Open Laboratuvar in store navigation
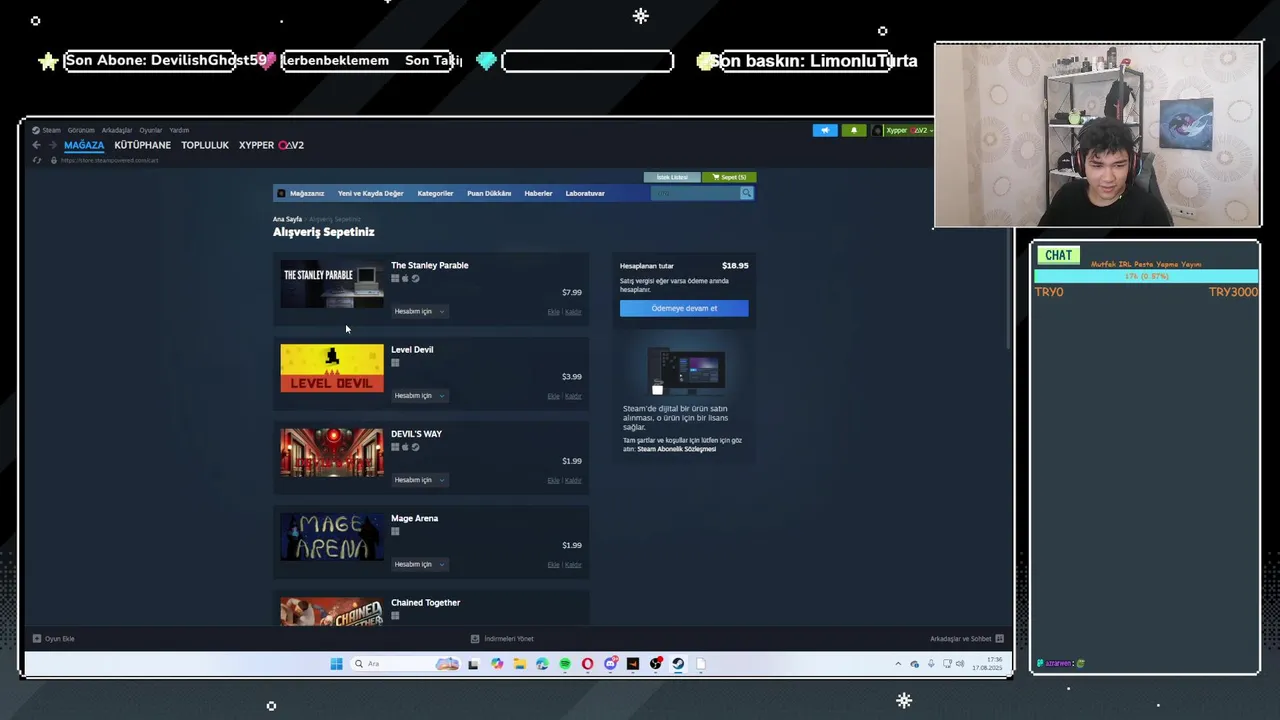1280x720 pixels. click(x=585, y=193)
